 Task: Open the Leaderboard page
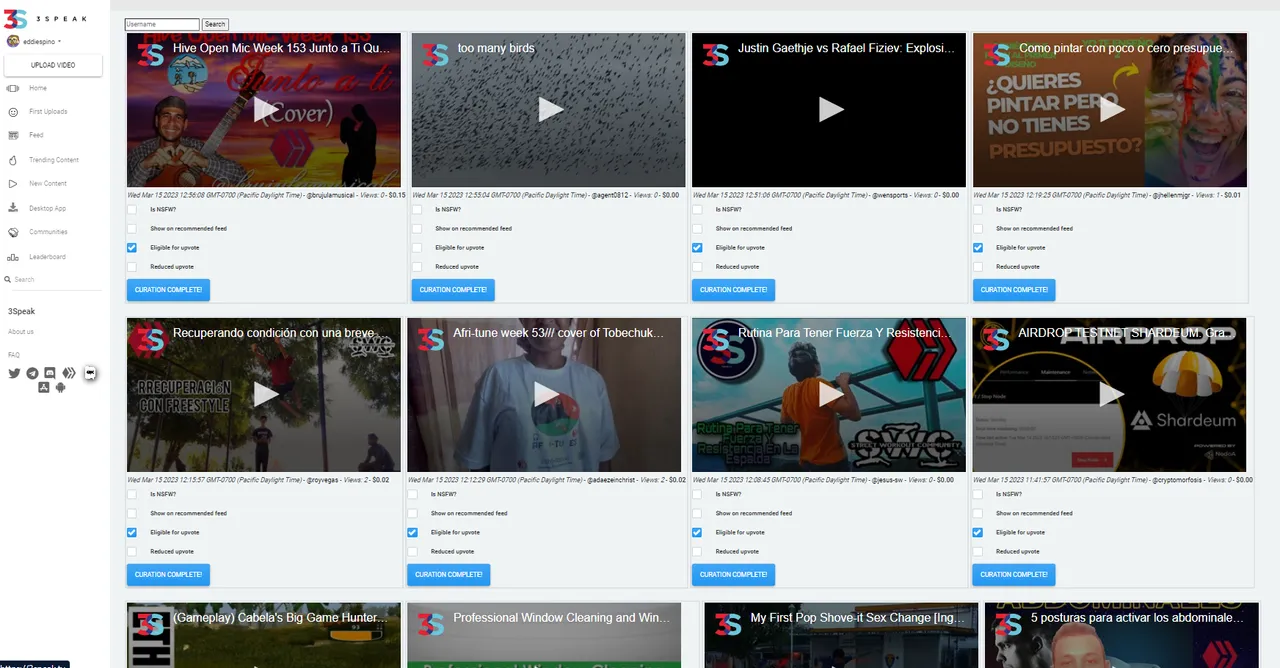47,257
